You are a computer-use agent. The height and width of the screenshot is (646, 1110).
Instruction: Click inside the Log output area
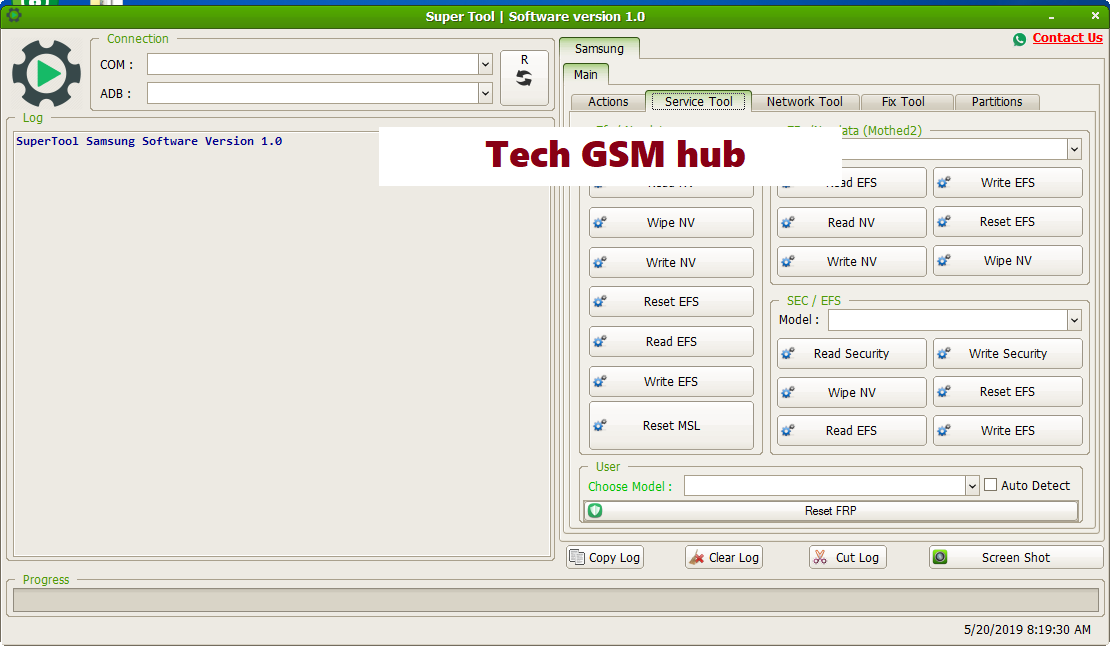click(282, 343)
